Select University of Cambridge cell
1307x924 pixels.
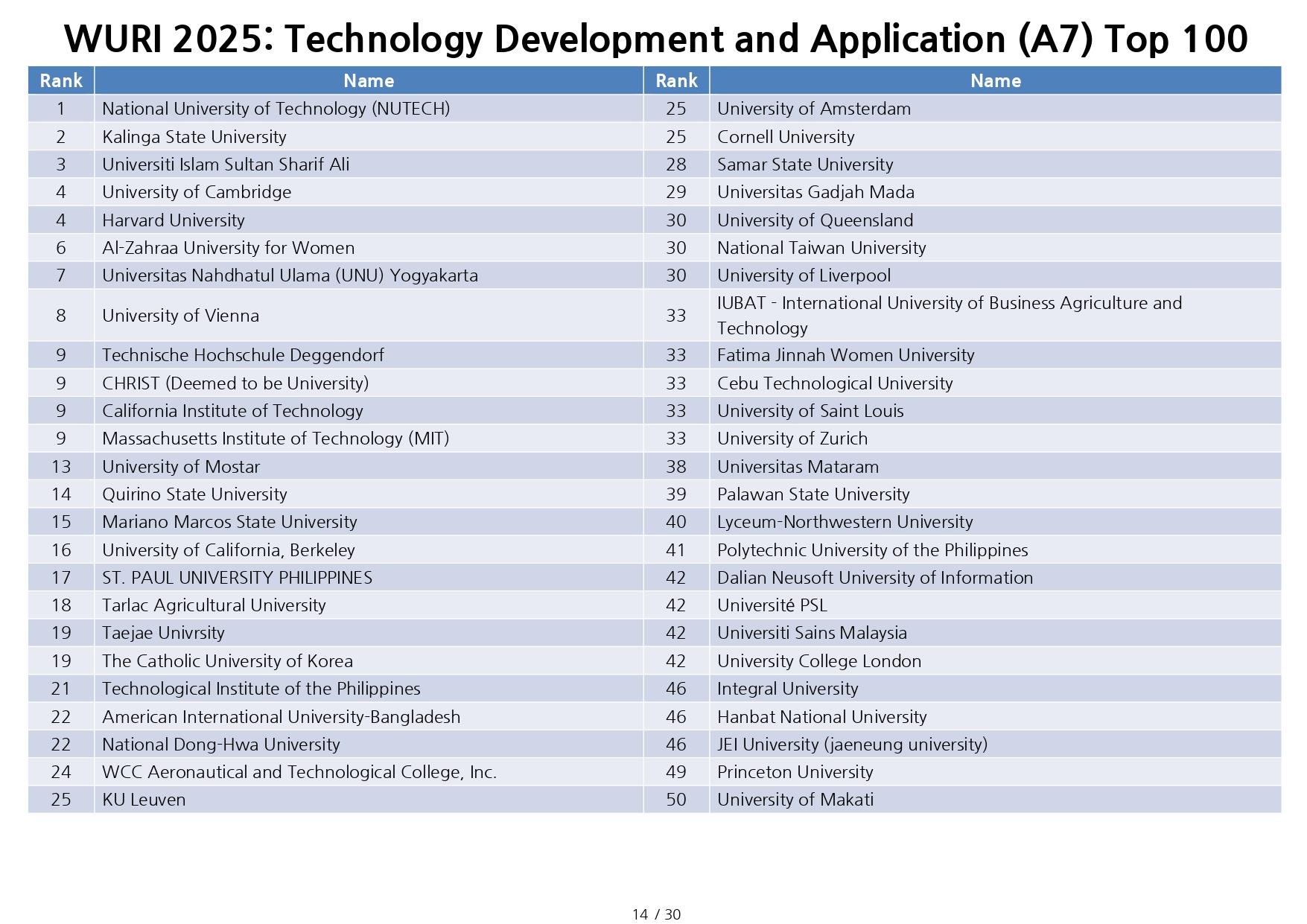point(197,192)
